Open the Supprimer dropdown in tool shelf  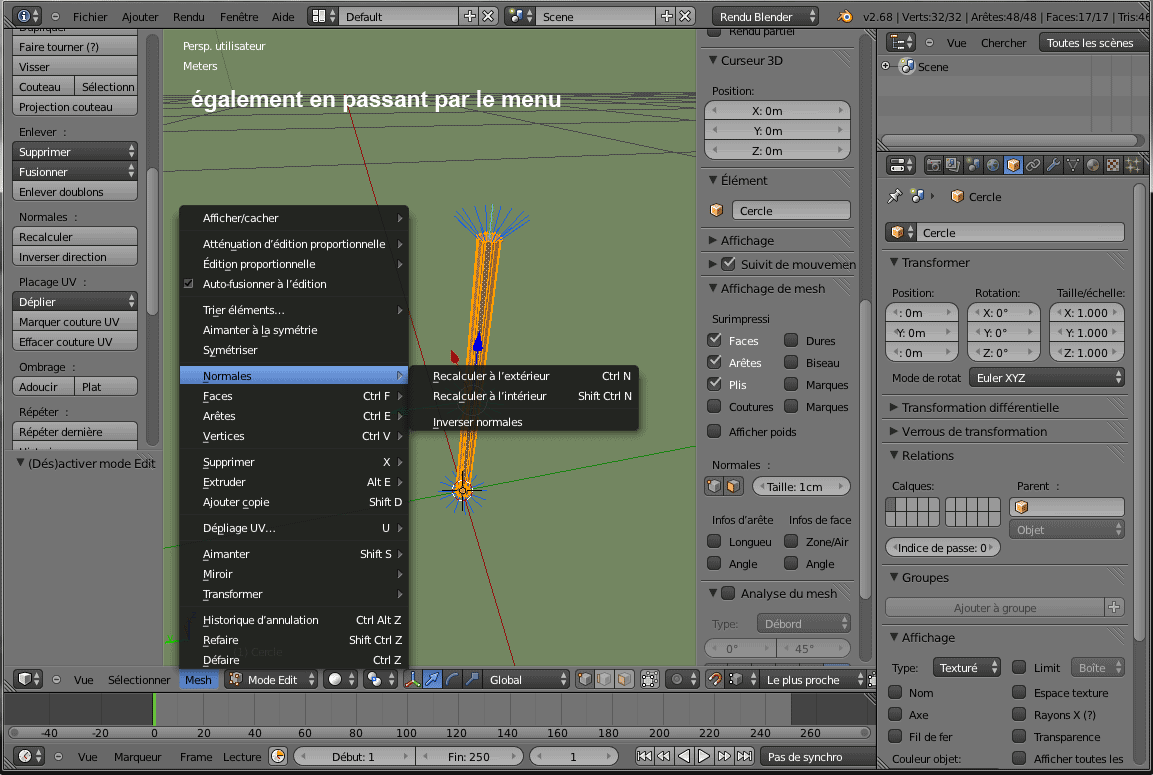click(75, 151)
